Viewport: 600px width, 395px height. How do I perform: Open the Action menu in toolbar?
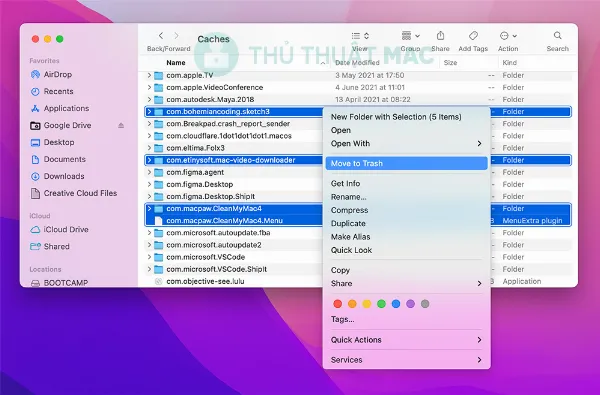[x=508, y=36]
